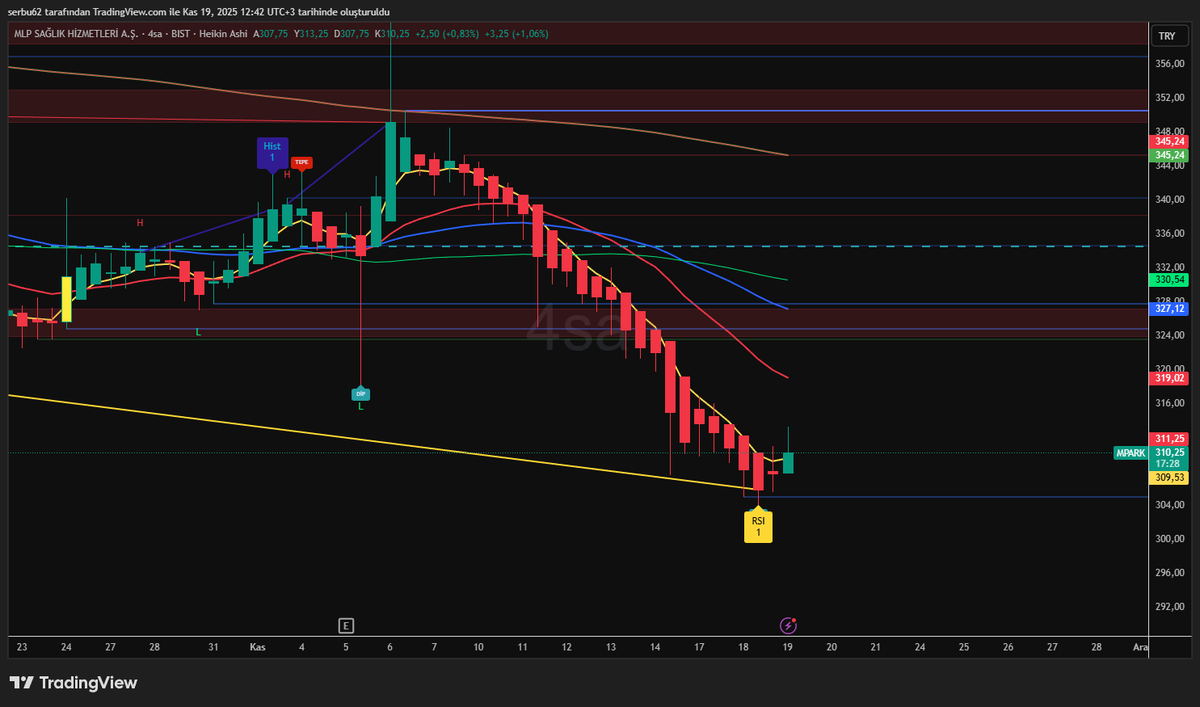Click date 31 on the time axis
Viewport: 1200px width, 707px height.
(213, 647)
